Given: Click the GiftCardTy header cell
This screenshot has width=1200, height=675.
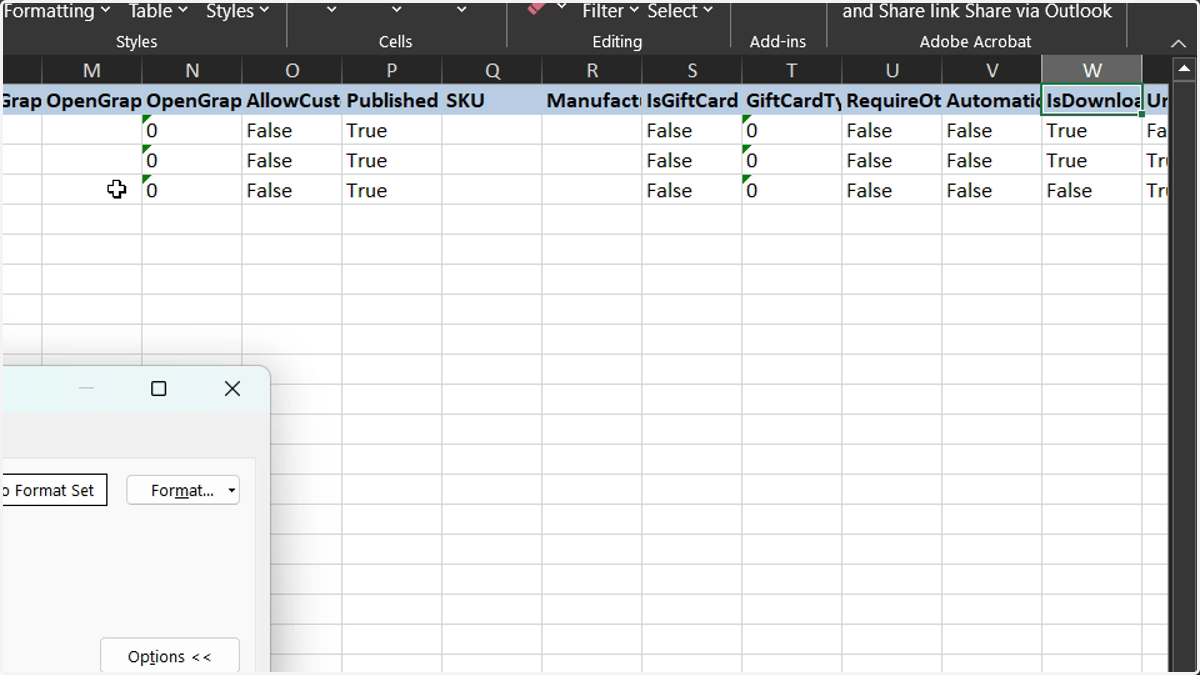Looking at the screenshot, I should tap(792, 101).
